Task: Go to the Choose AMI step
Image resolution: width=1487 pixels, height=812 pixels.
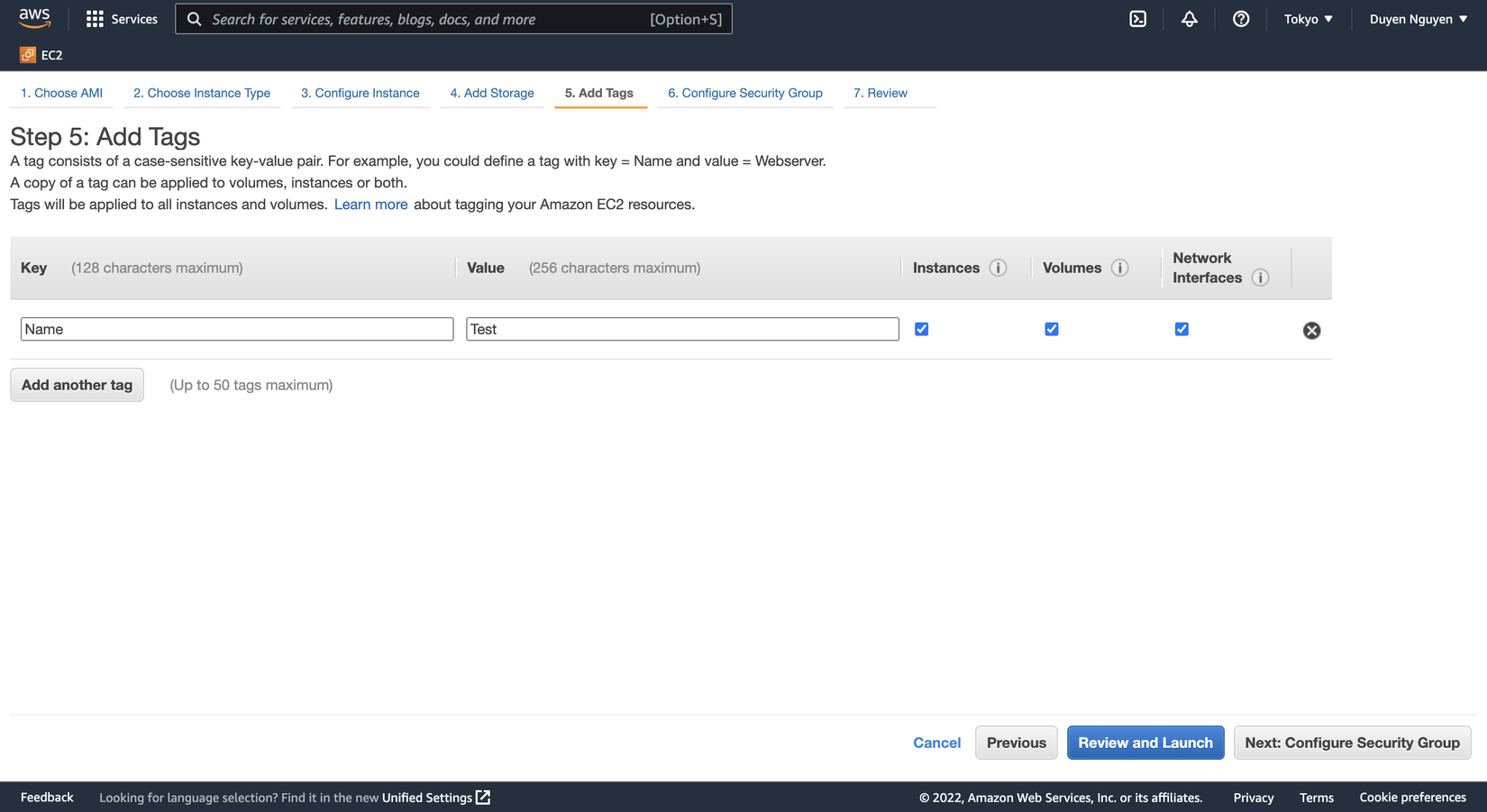Action: 61,93
